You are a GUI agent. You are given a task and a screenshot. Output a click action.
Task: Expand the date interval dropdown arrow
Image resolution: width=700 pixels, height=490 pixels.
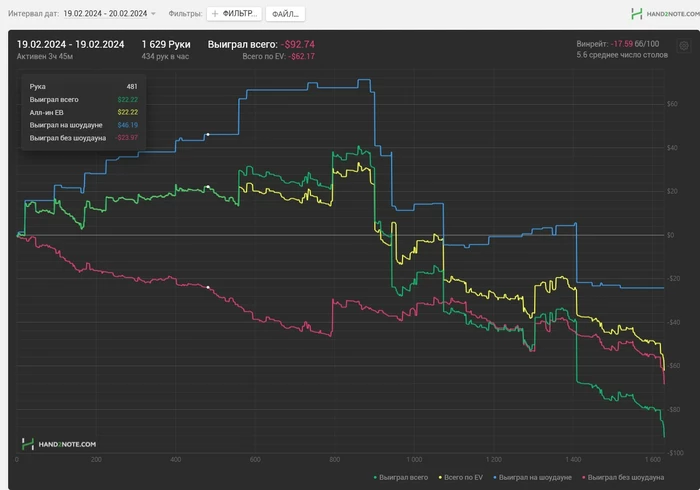pos(154,14)
